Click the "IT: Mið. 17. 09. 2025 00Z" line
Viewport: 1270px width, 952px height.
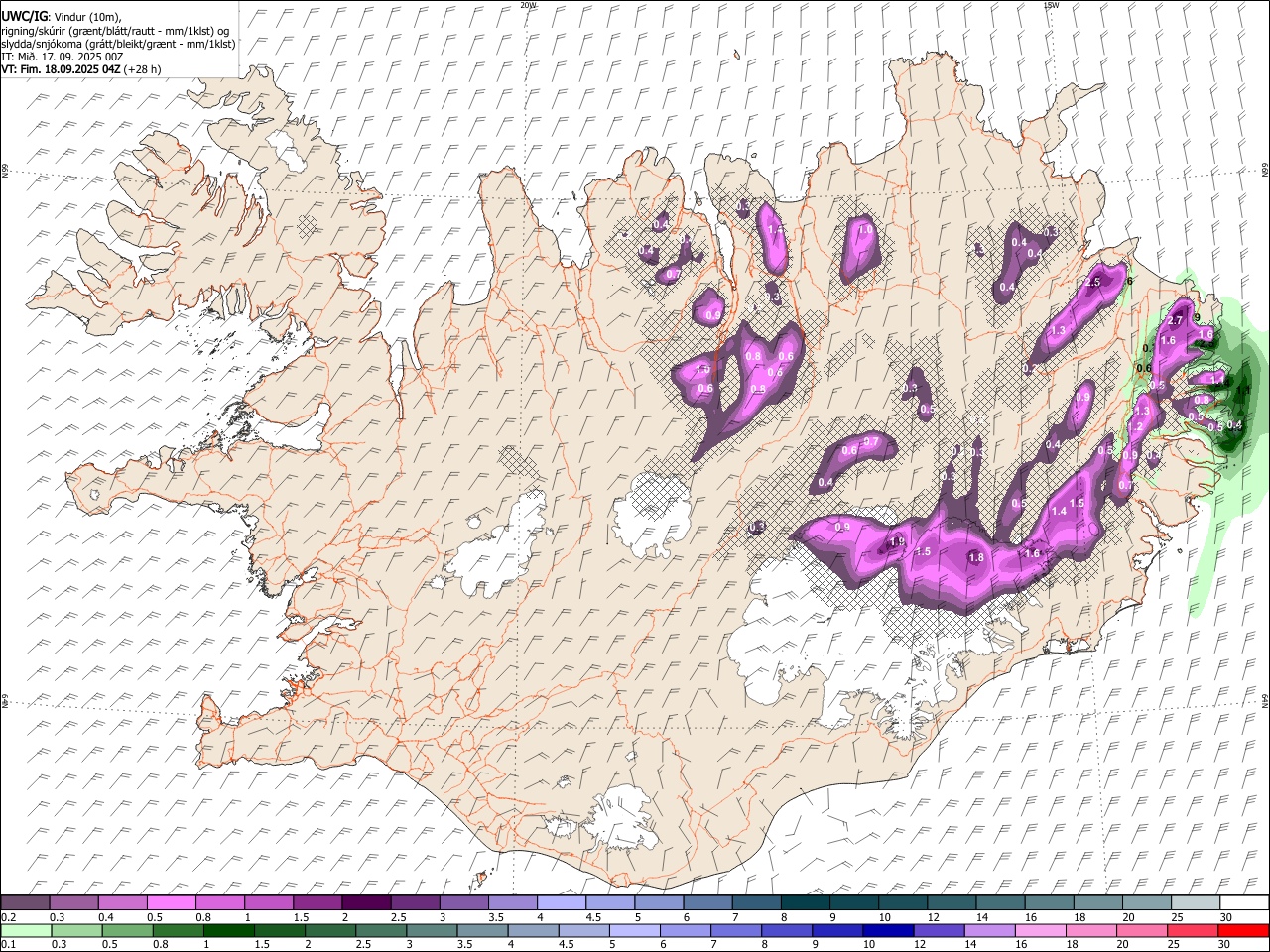(x=63, y=57)
